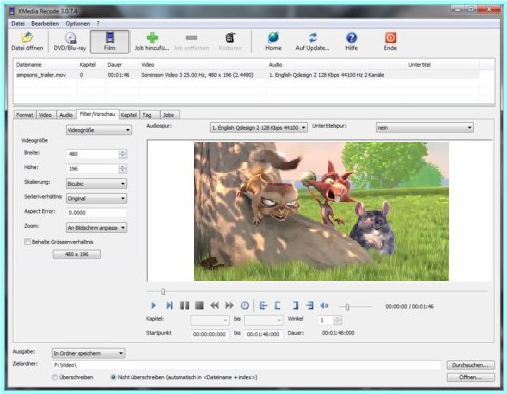The height and width of the screenshot is (394, 507).
Task: Expand the Skalierung Bicubic dropdown
Action: tap(96, 184)
